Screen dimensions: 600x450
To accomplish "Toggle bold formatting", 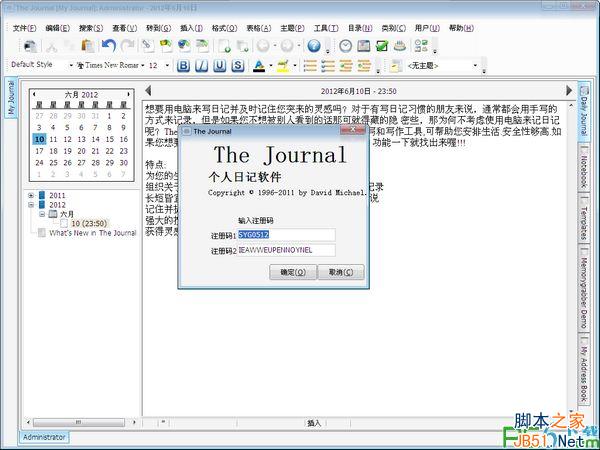I will [x=183, y=66].
